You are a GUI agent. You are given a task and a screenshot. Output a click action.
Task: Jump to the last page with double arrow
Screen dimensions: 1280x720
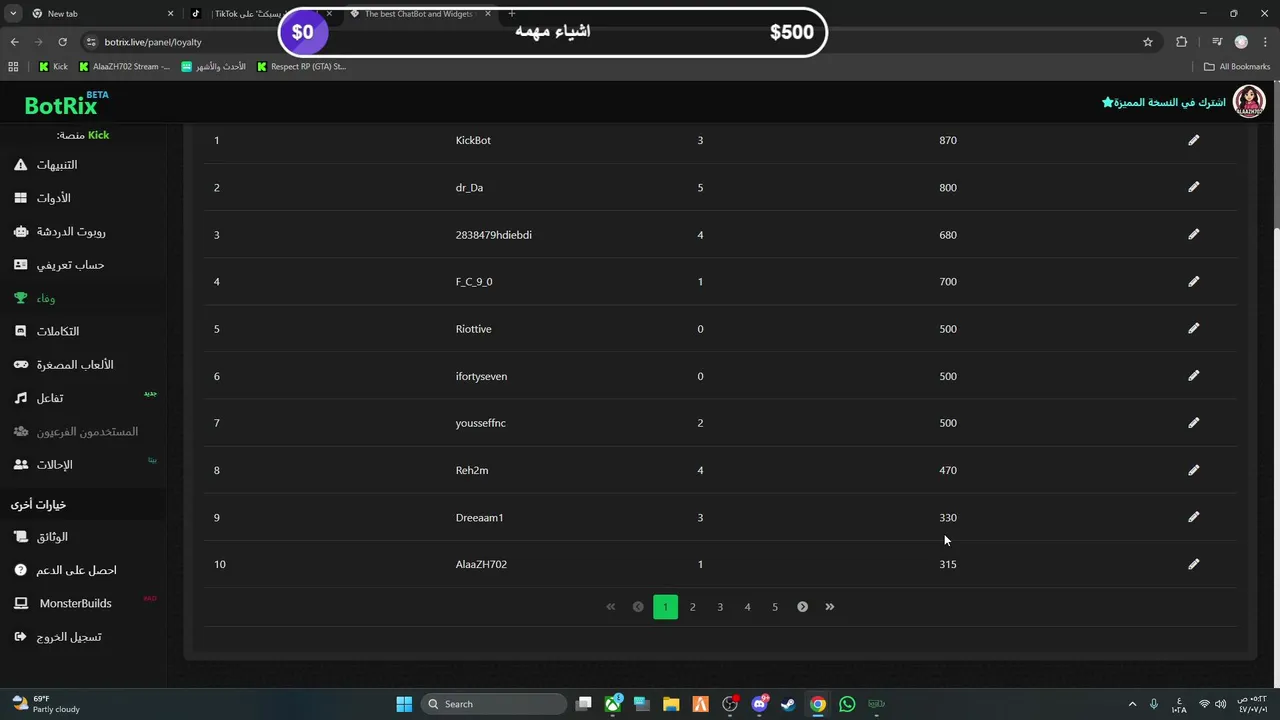click(830, 607)
